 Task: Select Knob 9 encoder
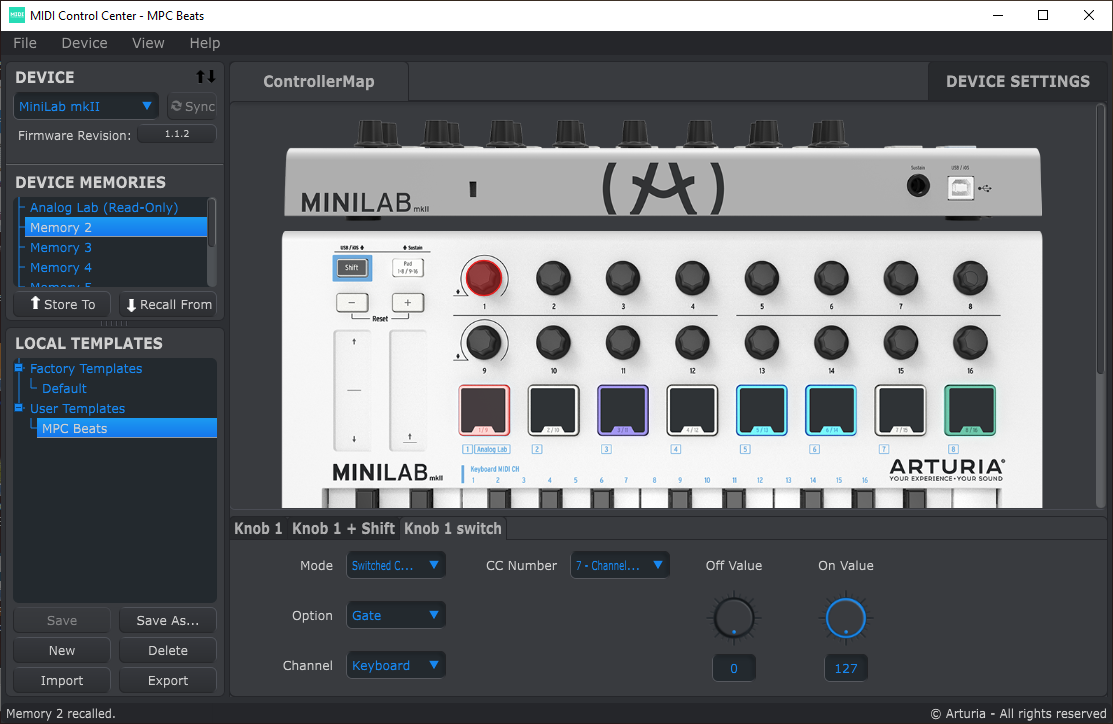point(484,342)
